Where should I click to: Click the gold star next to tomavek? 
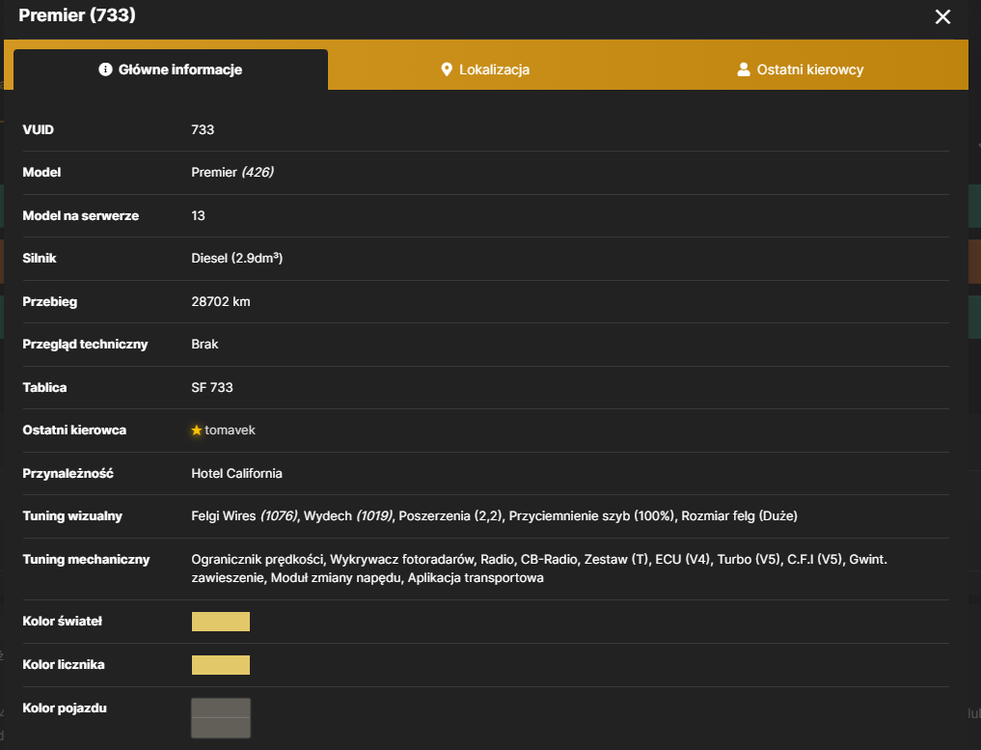[x=196, y=430]
